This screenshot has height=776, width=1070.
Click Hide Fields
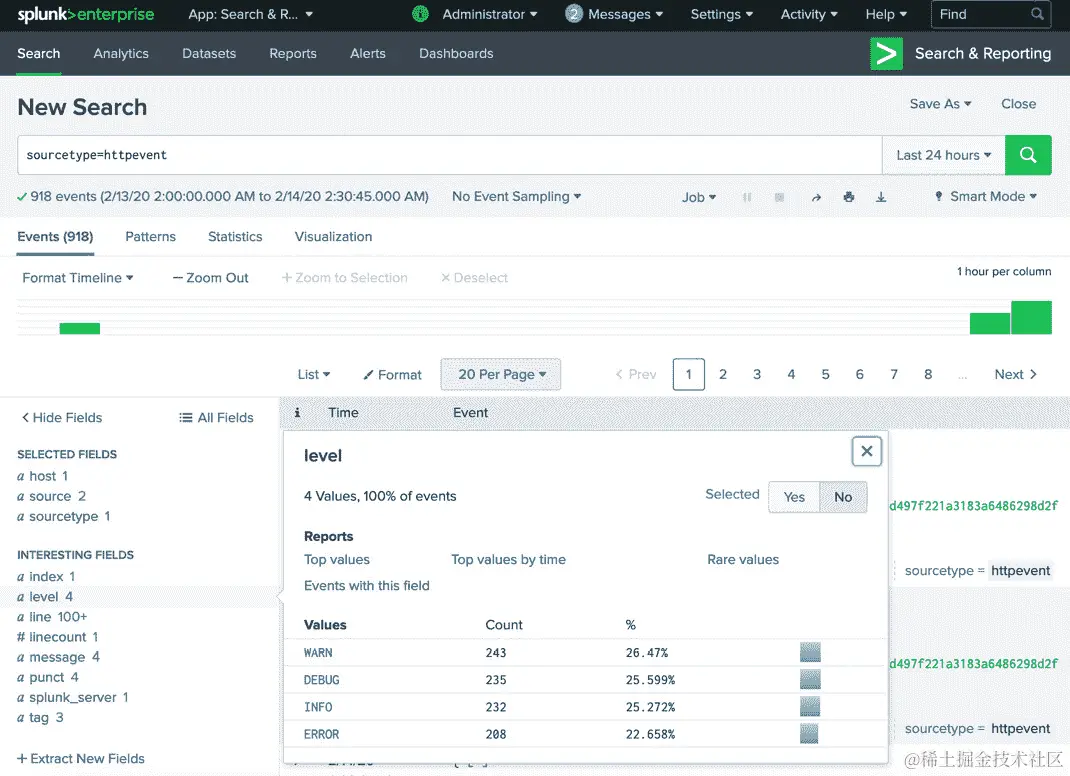61,418
